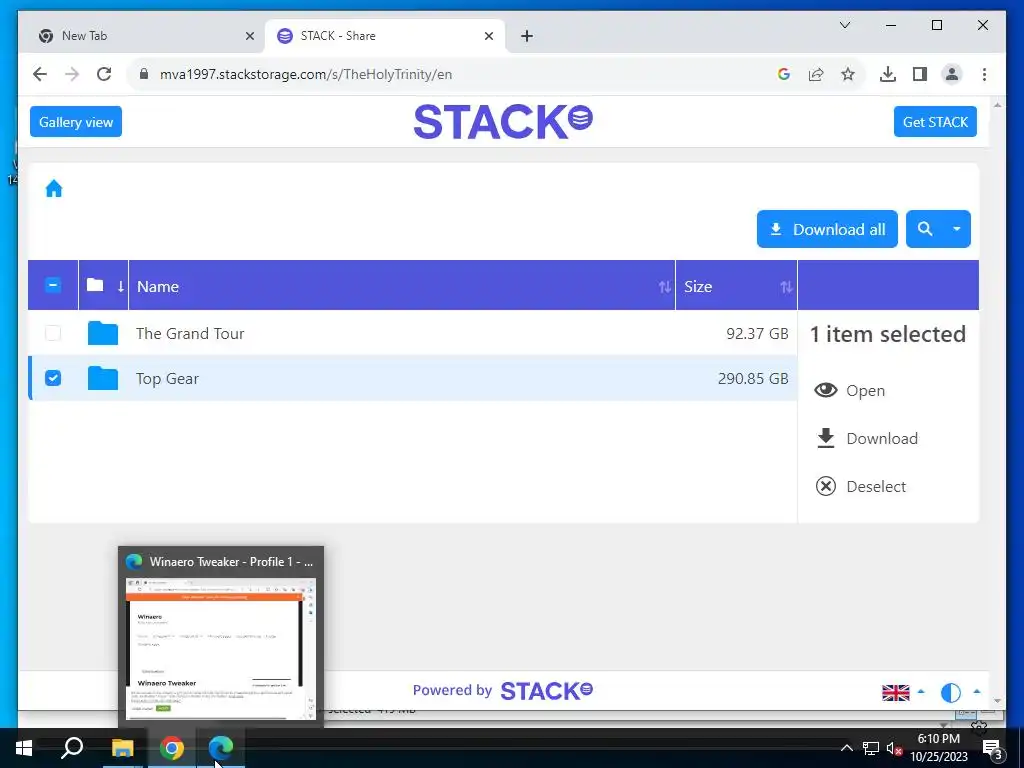Open the Winaero Tweaker Edge preview thumbnail

pos(221,648)
